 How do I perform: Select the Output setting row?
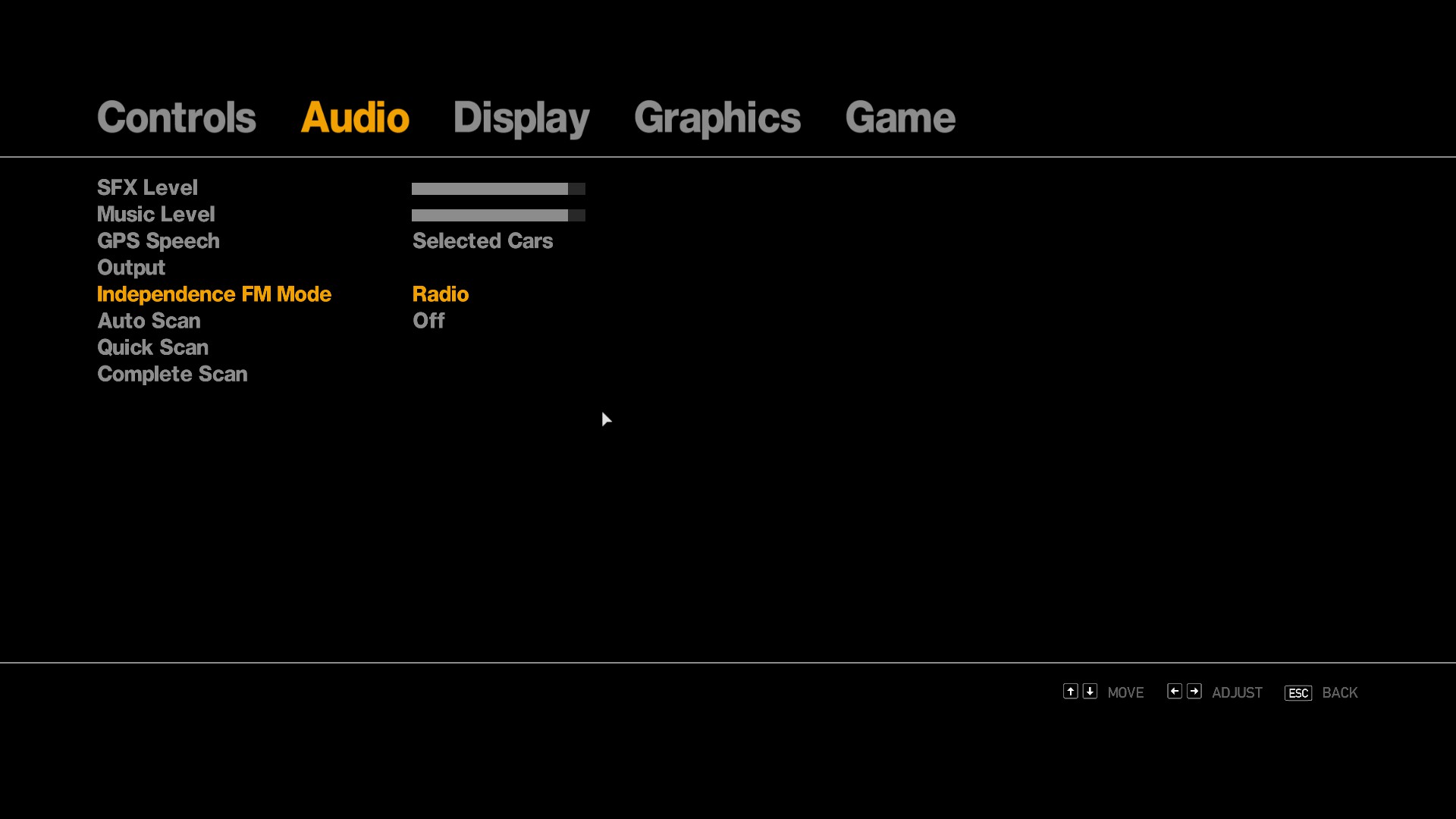click(131, 268)
